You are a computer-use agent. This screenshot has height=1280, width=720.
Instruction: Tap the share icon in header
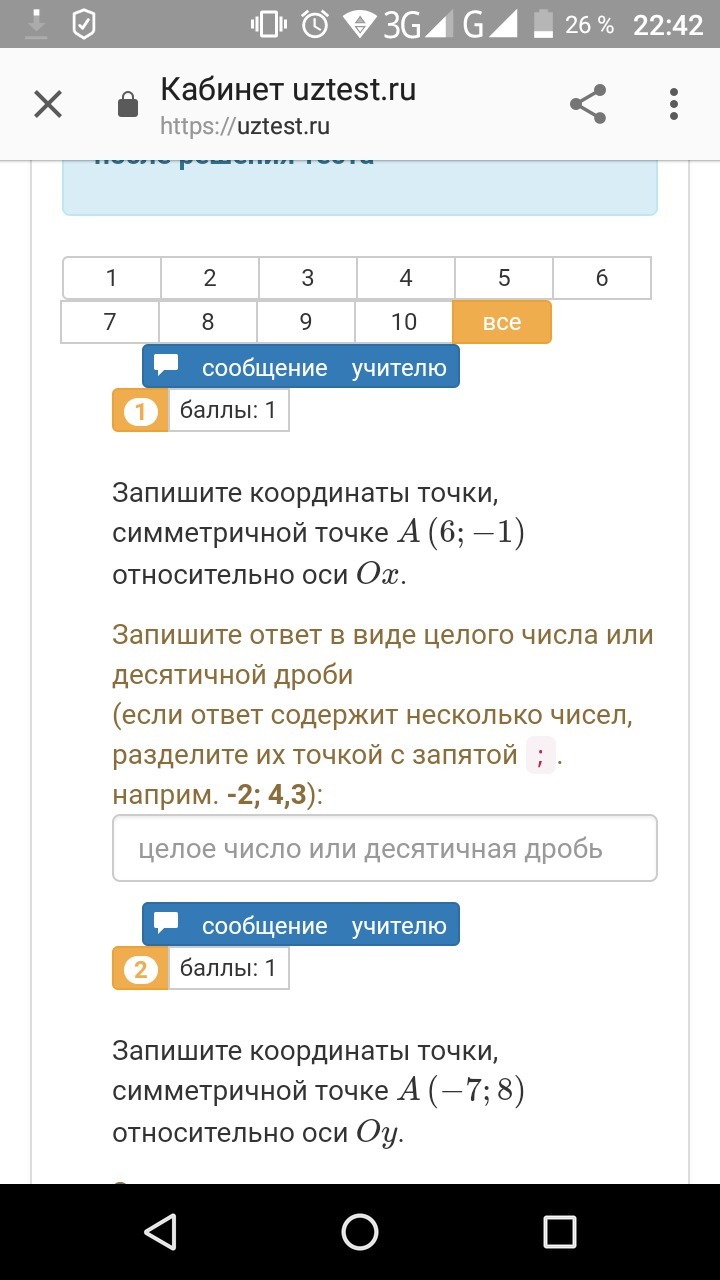click(588, 104)
